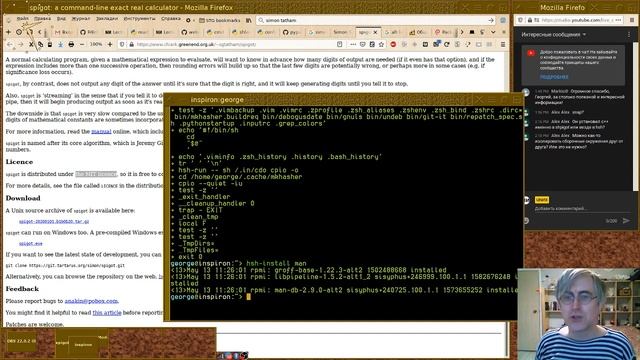
Task: Open the Закладки menu
Action: tap(107, 19)
